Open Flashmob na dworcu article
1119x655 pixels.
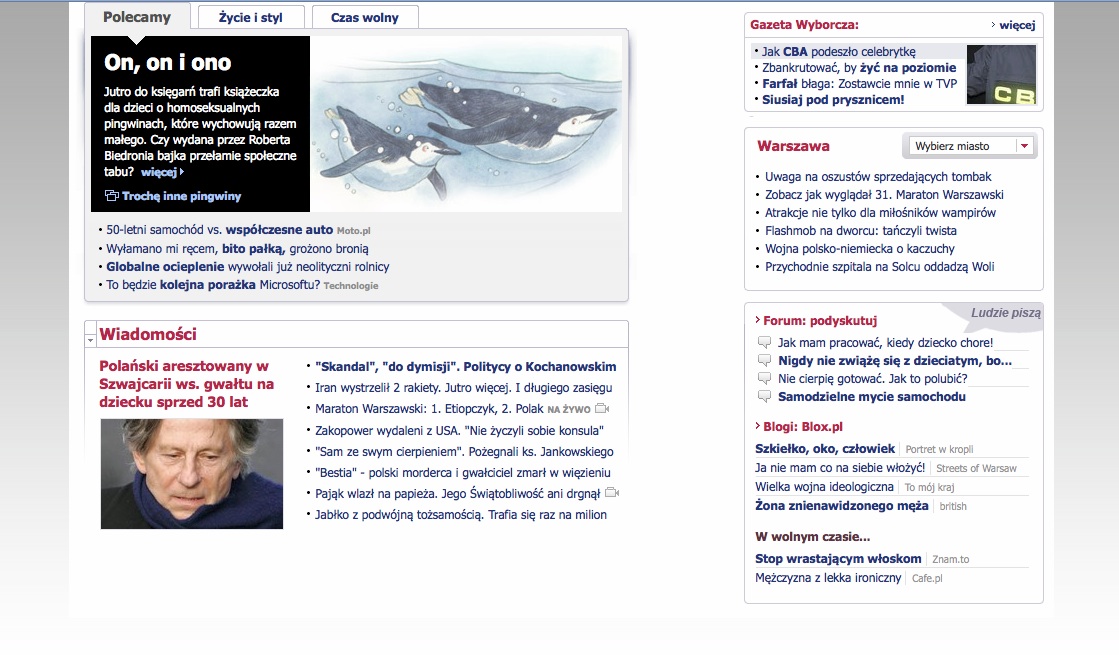click(861, 230)
